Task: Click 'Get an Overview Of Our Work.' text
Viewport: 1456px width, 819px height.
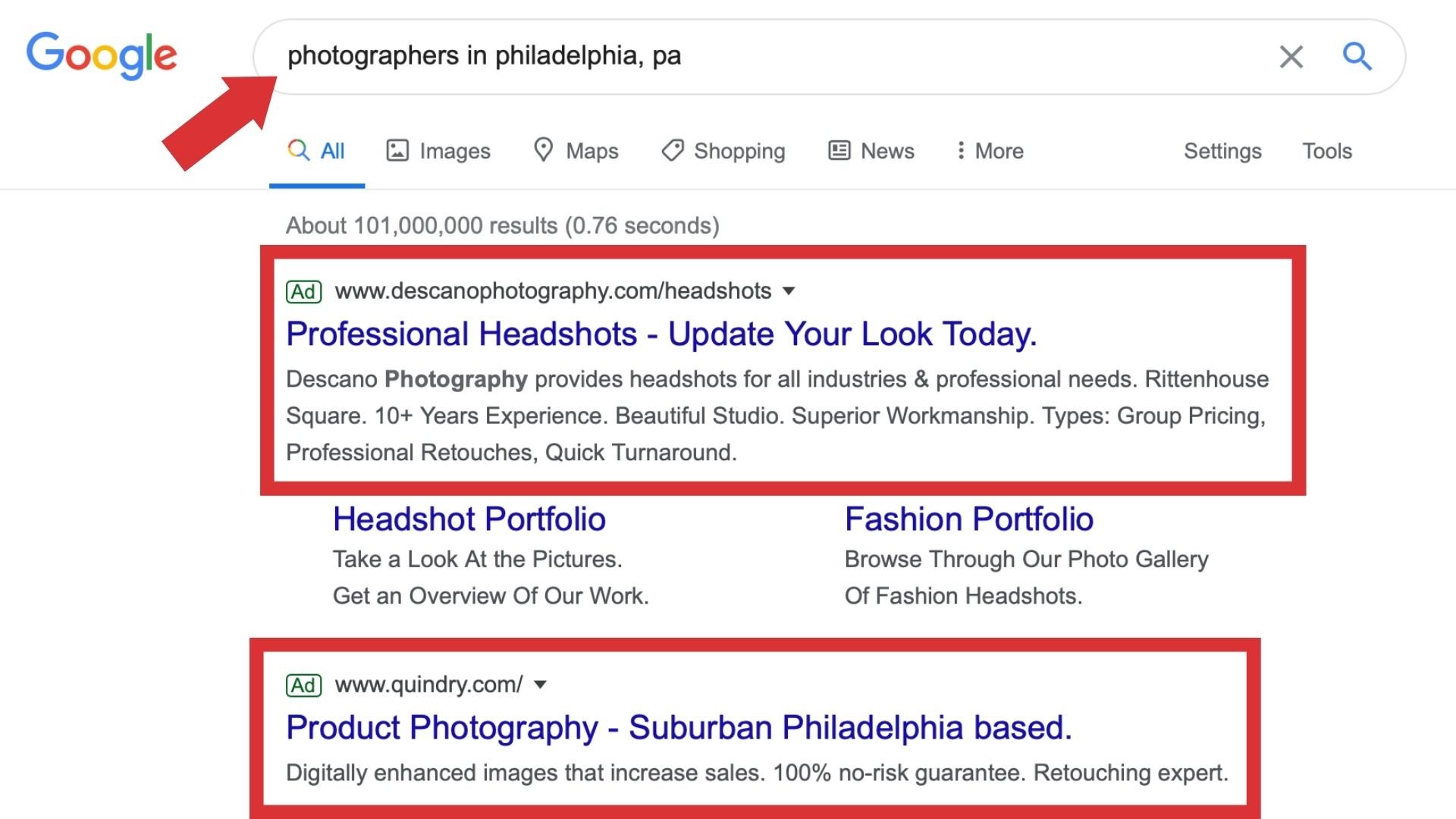Action: (491, 596)
